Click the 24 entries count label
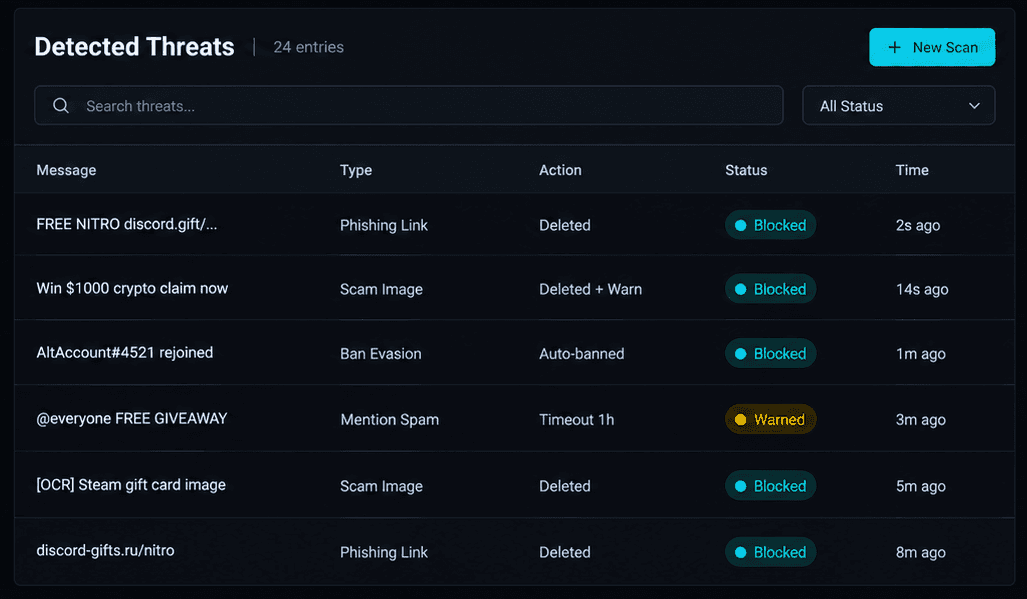1027x599 pixels. click(308, 47)
